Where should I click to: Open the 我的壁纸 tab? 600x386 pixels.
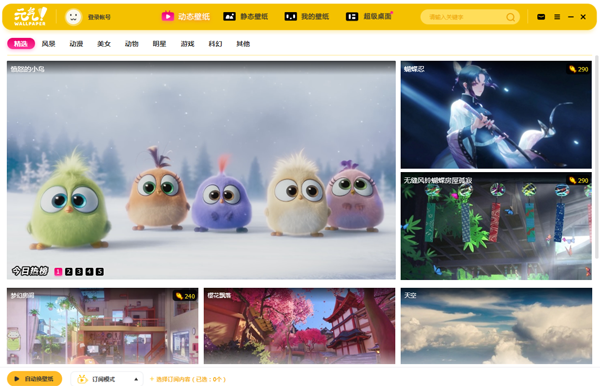point(307,16)
